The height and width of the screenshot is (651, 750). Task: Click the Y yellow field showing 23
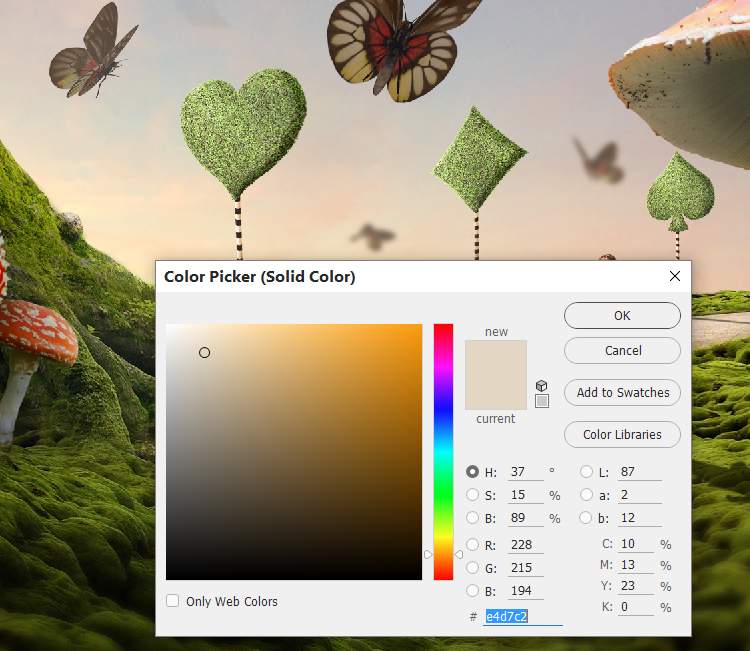pos(636,586)
